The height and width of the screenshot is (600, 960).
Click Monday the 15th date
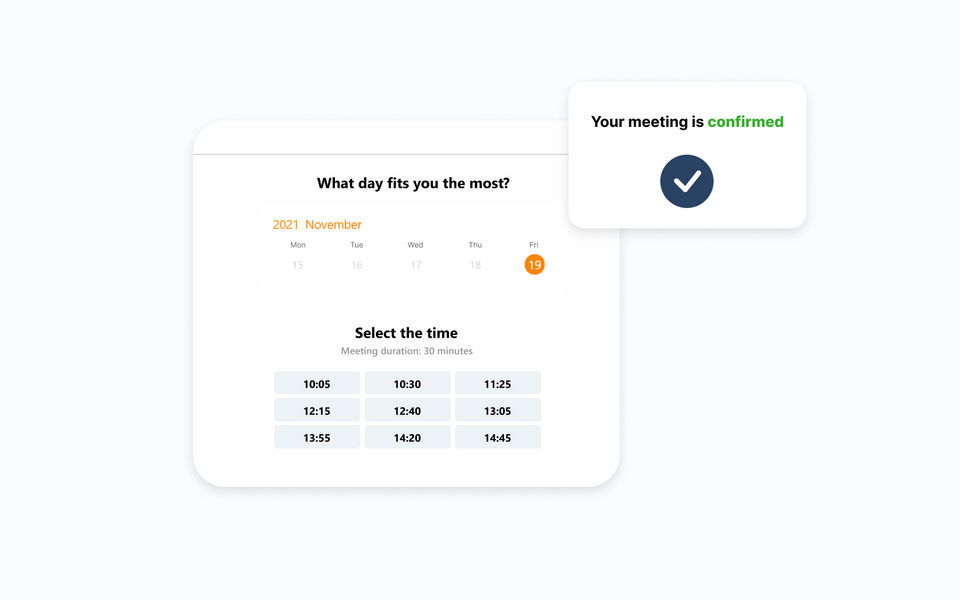coord(297,265)
